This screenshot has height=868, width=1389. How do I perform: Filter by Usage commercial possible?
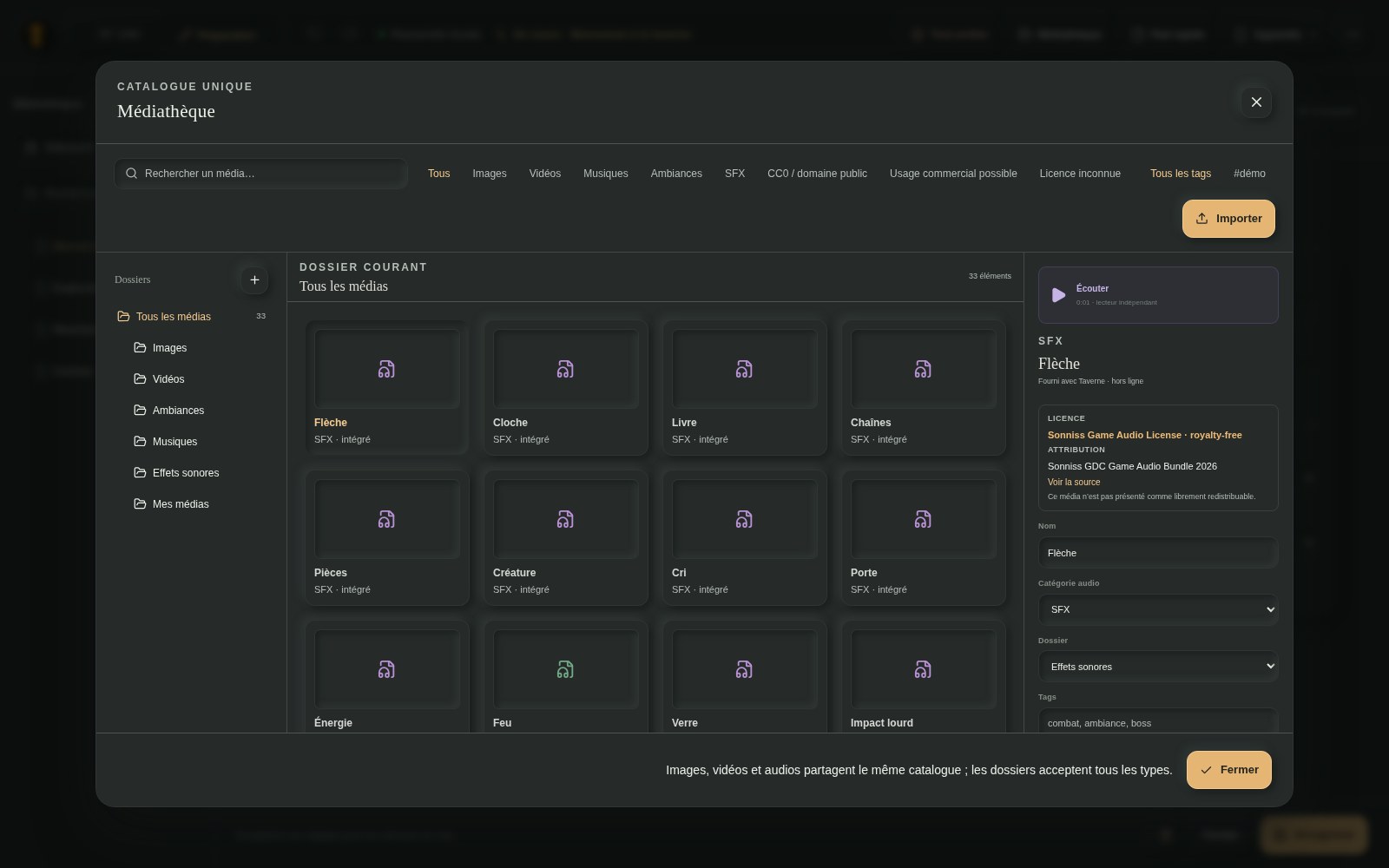953,174
